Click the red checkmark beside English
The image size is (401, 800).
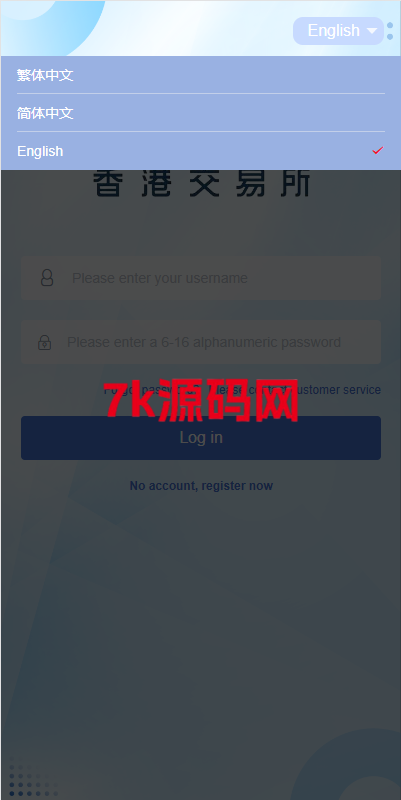tap(378, 151)
